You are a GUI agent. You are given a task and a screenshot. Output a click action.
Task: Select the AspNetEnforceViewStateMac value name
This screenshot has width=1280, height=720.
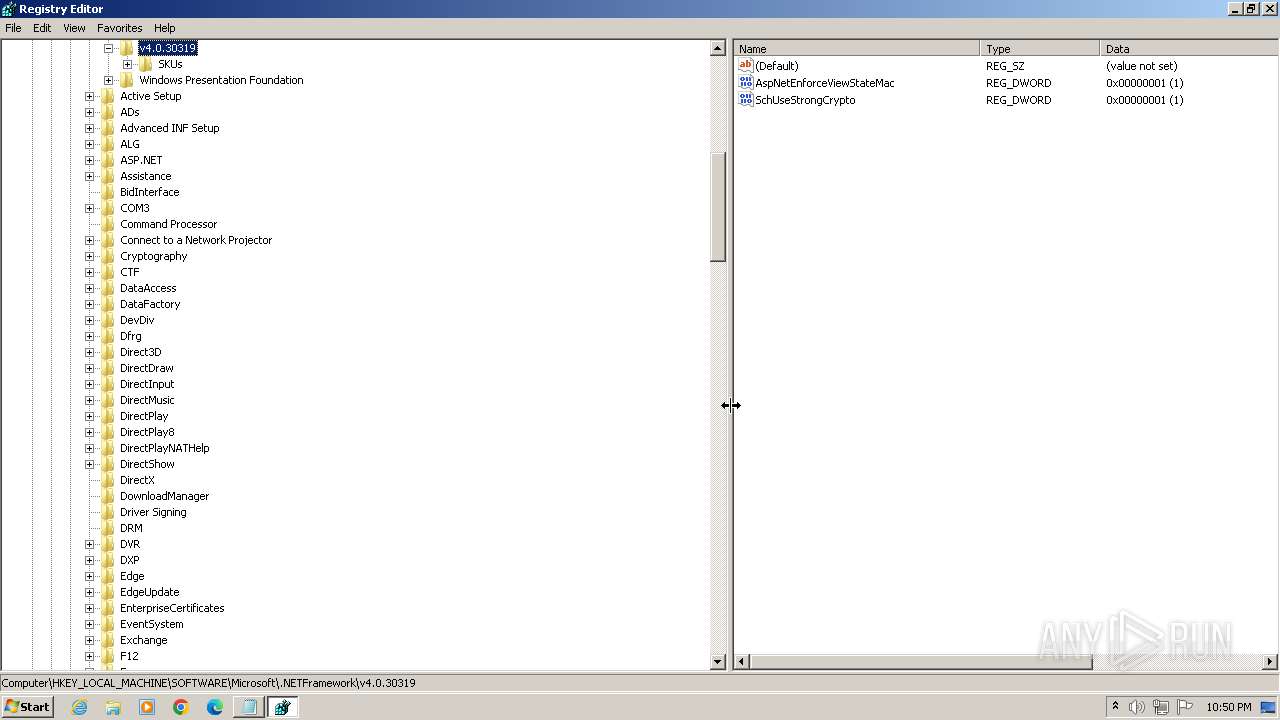tap(824, 83)
